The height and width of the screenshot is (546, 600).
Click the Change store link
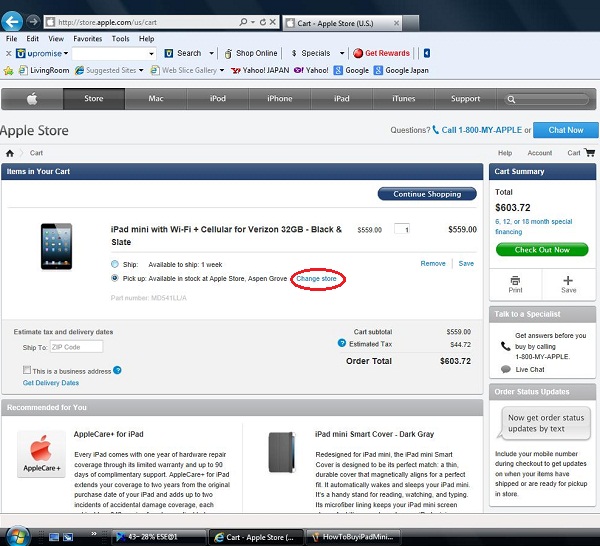[x=316, y=279]
